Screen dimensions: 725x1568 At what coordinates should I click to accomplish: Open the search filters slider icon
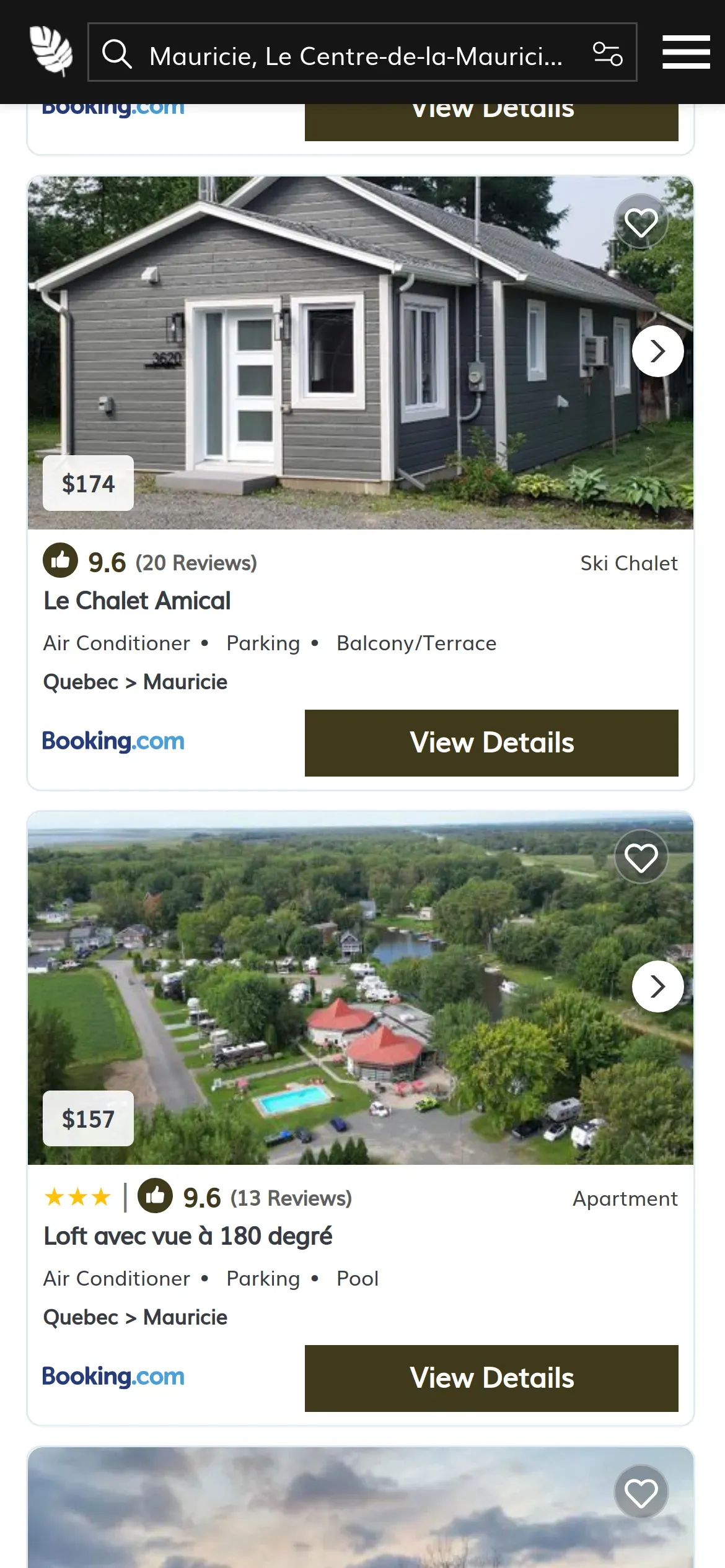coord(607,53)
